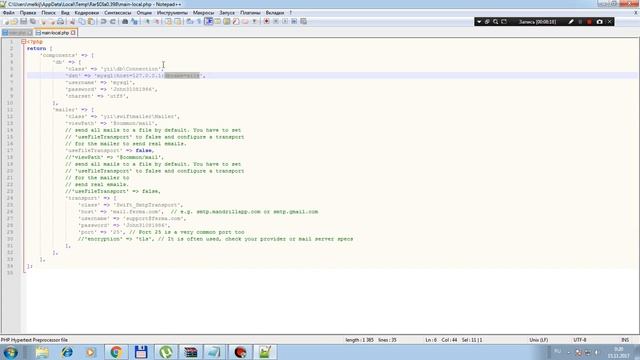Screen dimensions: 640x360
Task: Open the Запуск menu
Action: (x=227, y=13)
